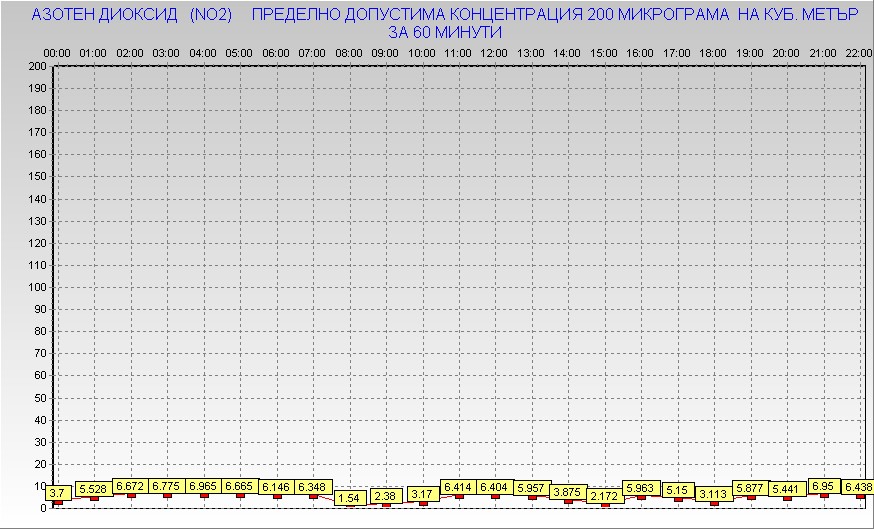Click the 08:00 time axis label
The image size is (874, 529).
pyautogui.click(x=349, y=53)
